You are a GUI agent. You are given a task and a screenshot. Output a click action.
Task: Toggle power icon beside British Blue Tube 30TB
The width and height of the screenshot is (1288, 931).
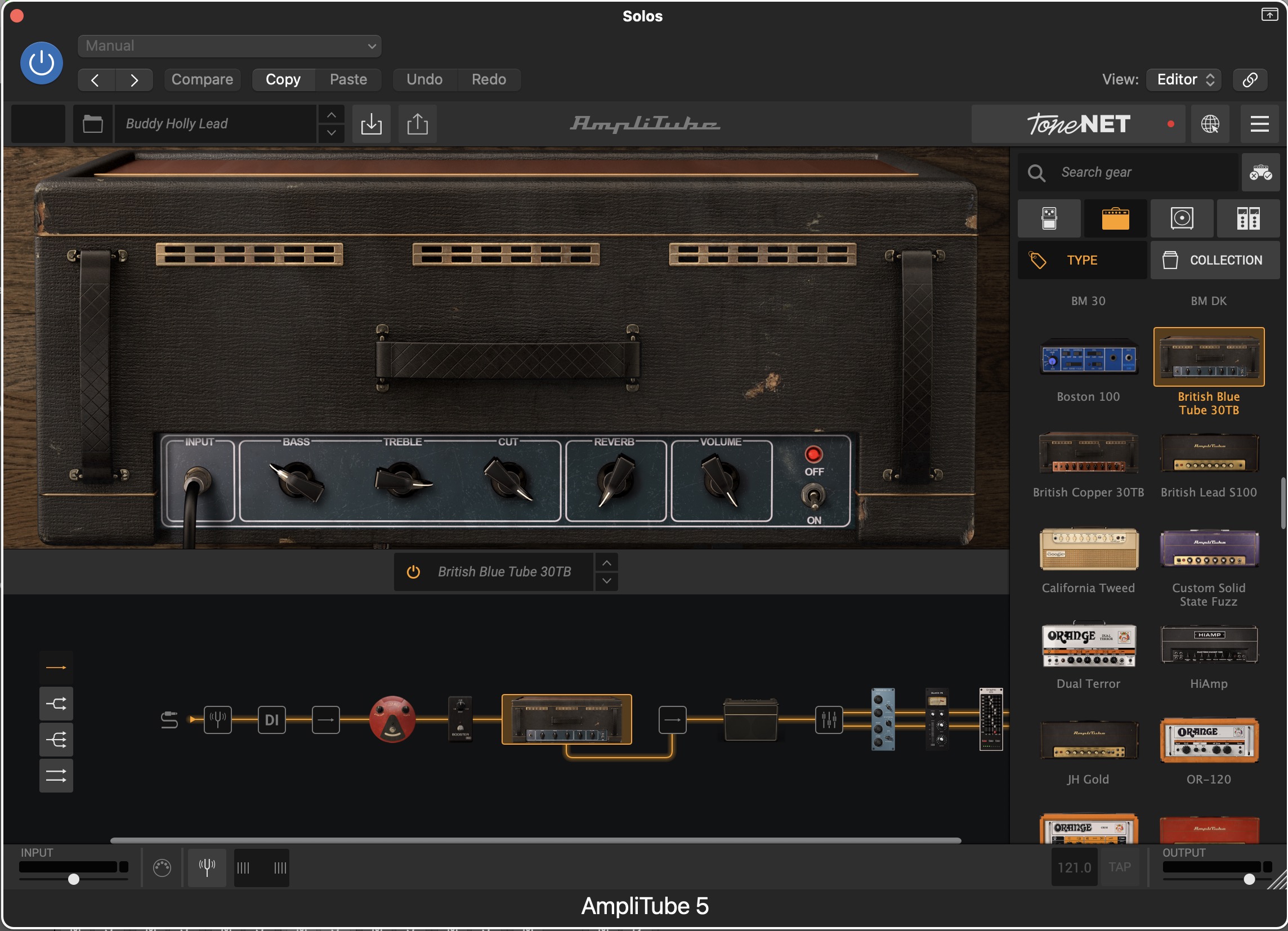coord(413,572)
